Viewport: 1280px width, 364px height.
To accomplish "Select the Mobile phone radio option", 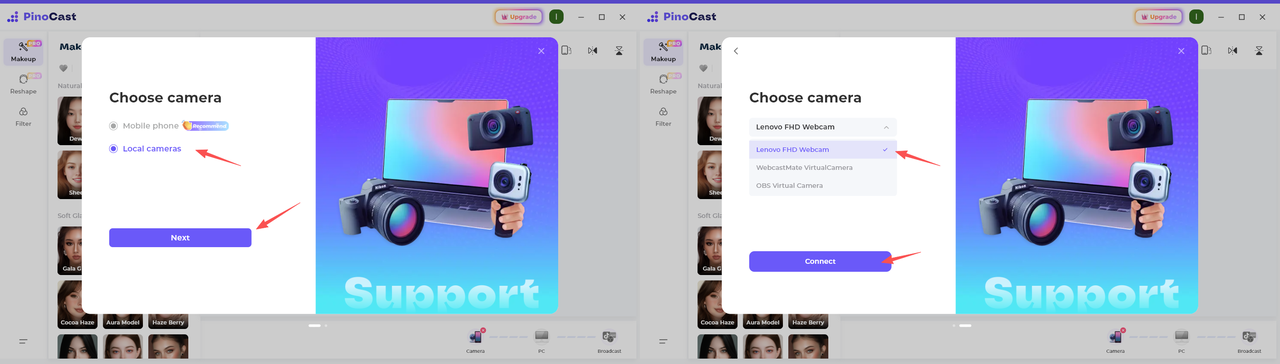I will [x=114, y=126].
